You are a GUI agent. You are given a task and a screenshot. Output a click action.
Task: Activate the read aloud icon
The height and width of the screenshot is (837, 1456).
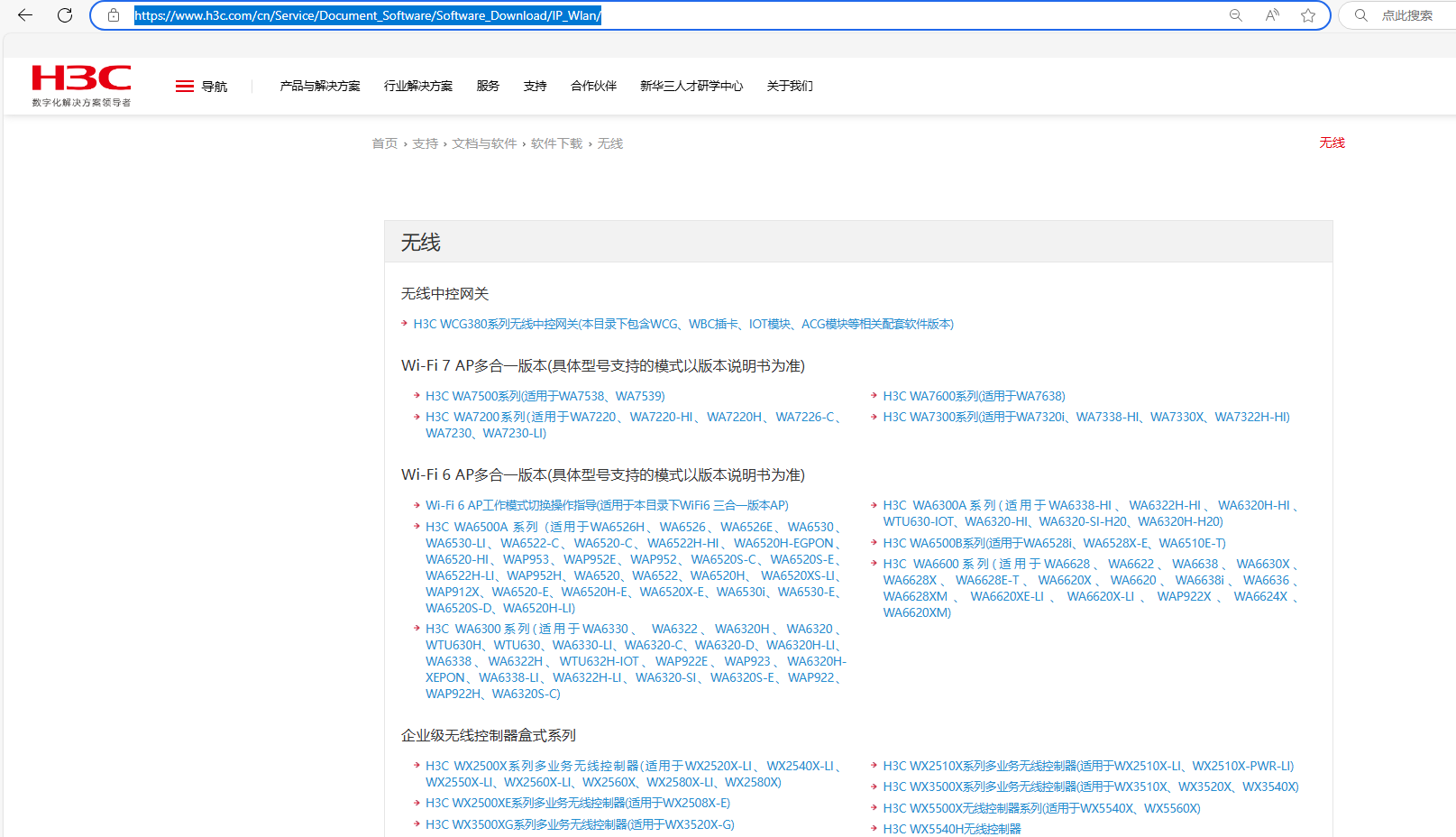click(1272, 15)
